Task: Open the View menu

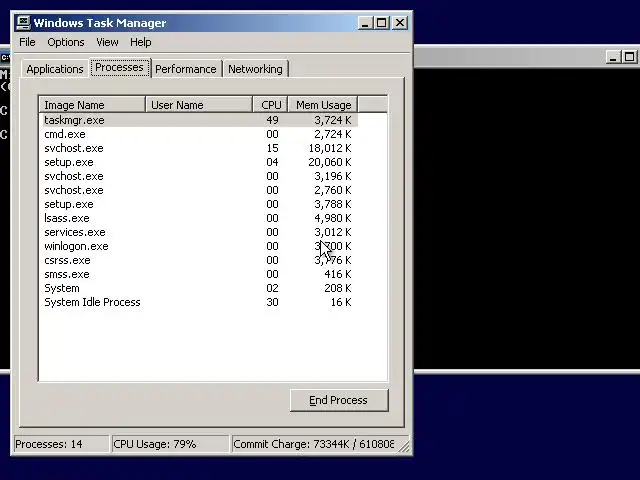Action: pos(107,42)
